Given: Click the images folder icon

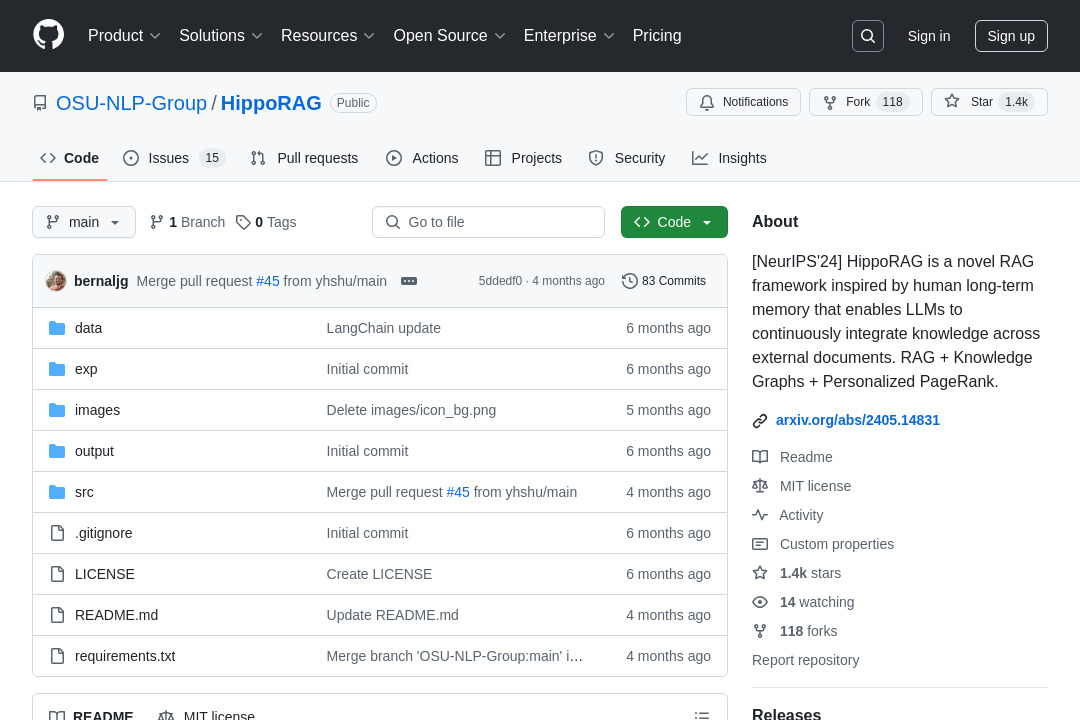Looking at the screenshot, I should coord(57,410).
